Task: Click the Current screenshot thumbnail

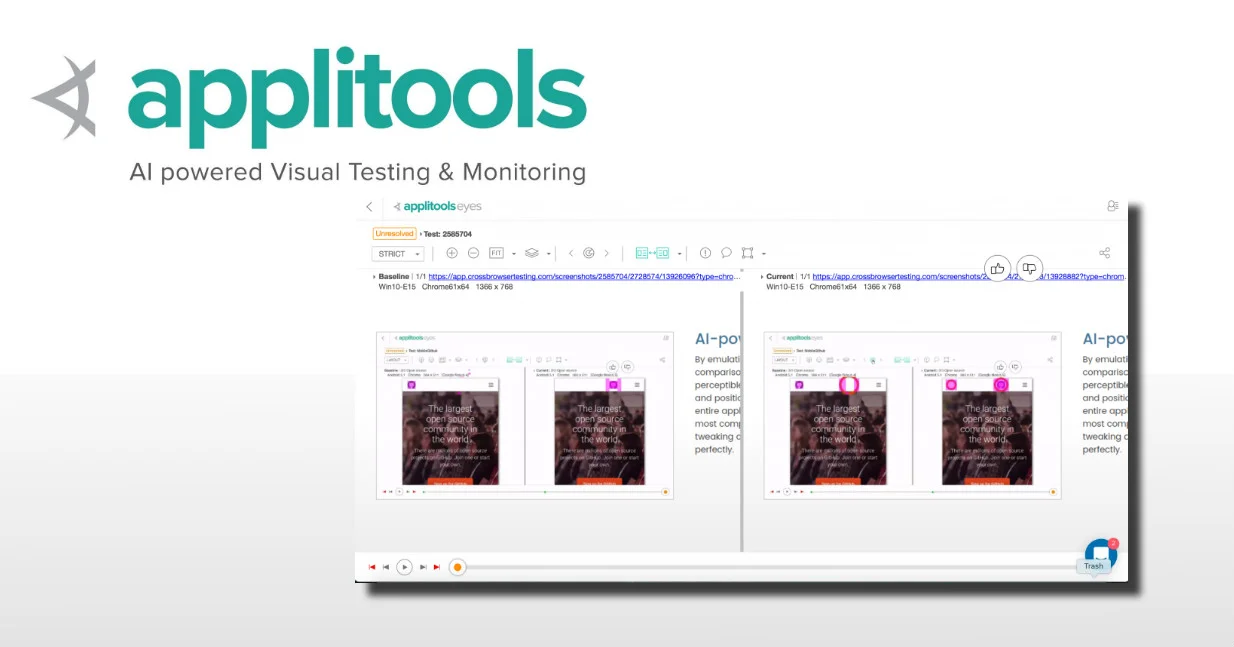Action: coord(912,415)
